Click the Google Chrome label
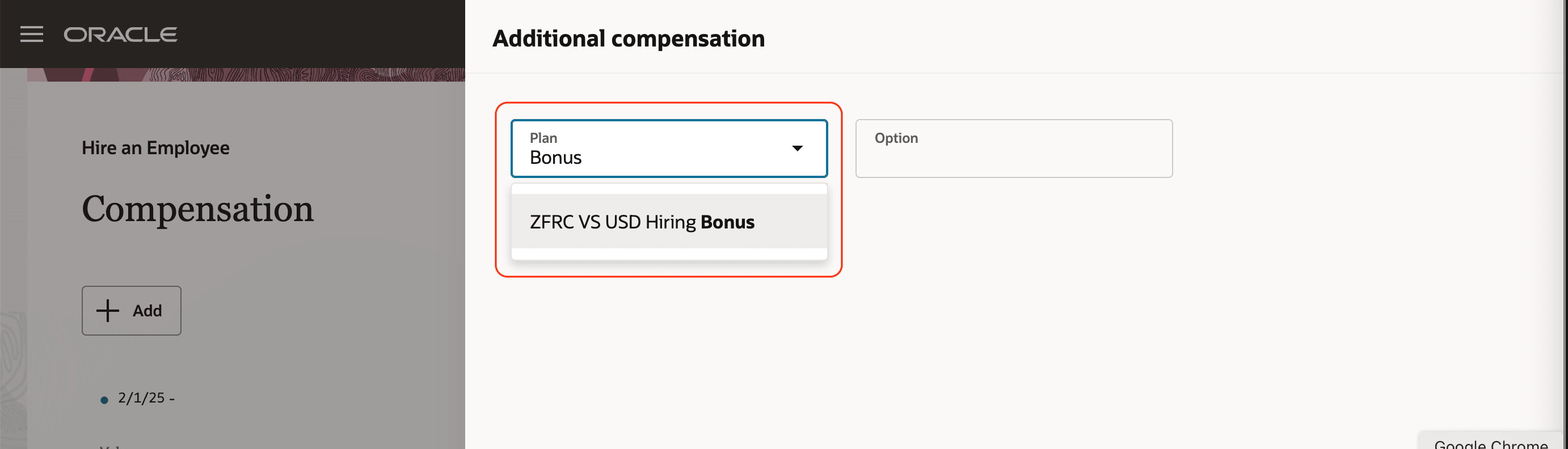1568x449 pixels. (x=1491, y=443)
